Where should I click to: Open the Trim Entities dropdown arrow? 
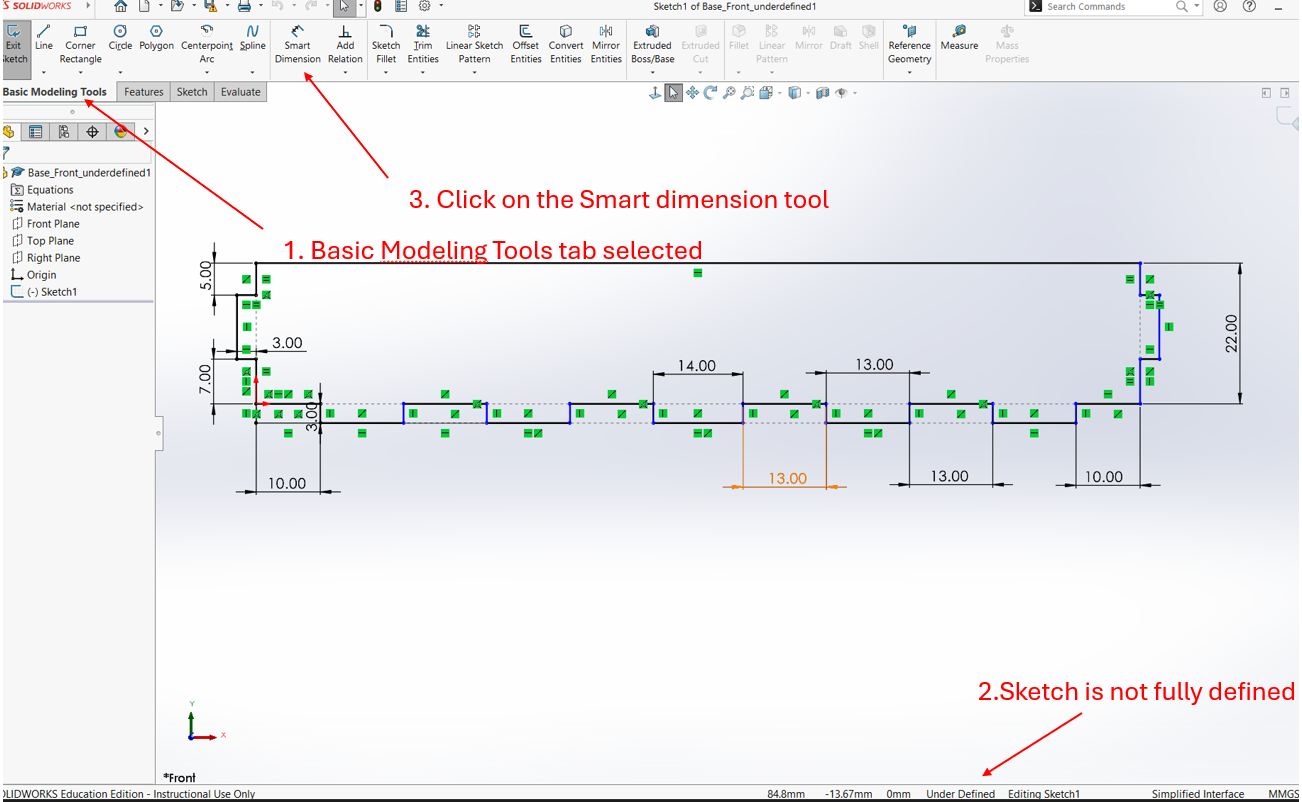[x=423, y=72]
